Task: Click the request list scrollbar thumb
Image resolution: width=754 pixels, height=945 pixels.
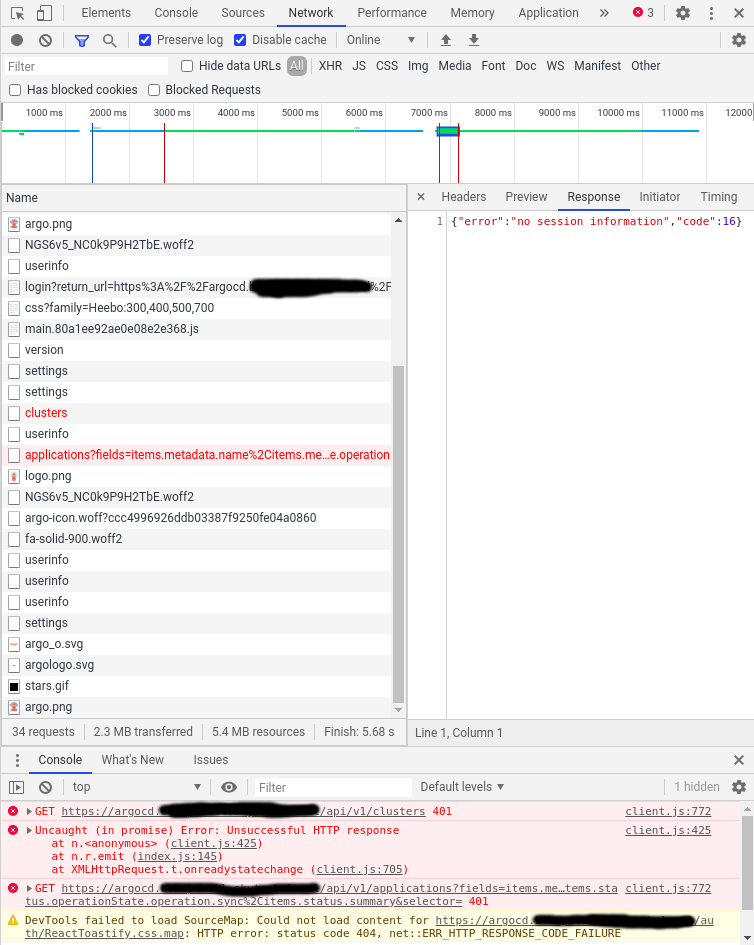Action: [398, 534]
